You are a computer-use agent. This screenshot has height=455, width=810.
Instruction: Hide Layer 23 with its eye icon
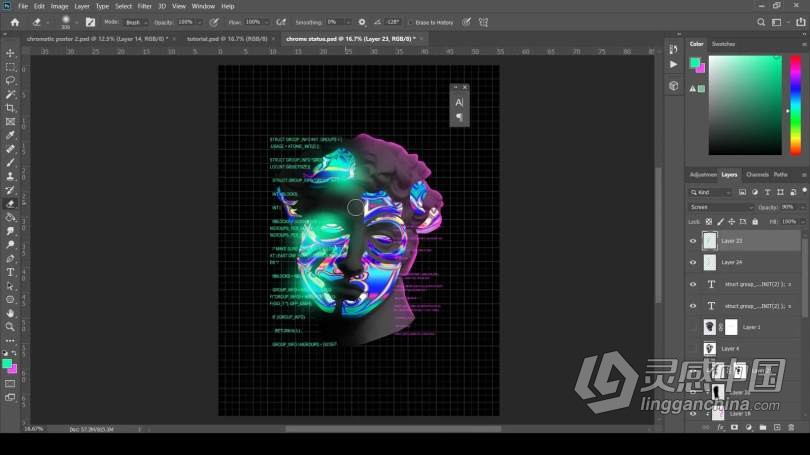pos(693,241)
